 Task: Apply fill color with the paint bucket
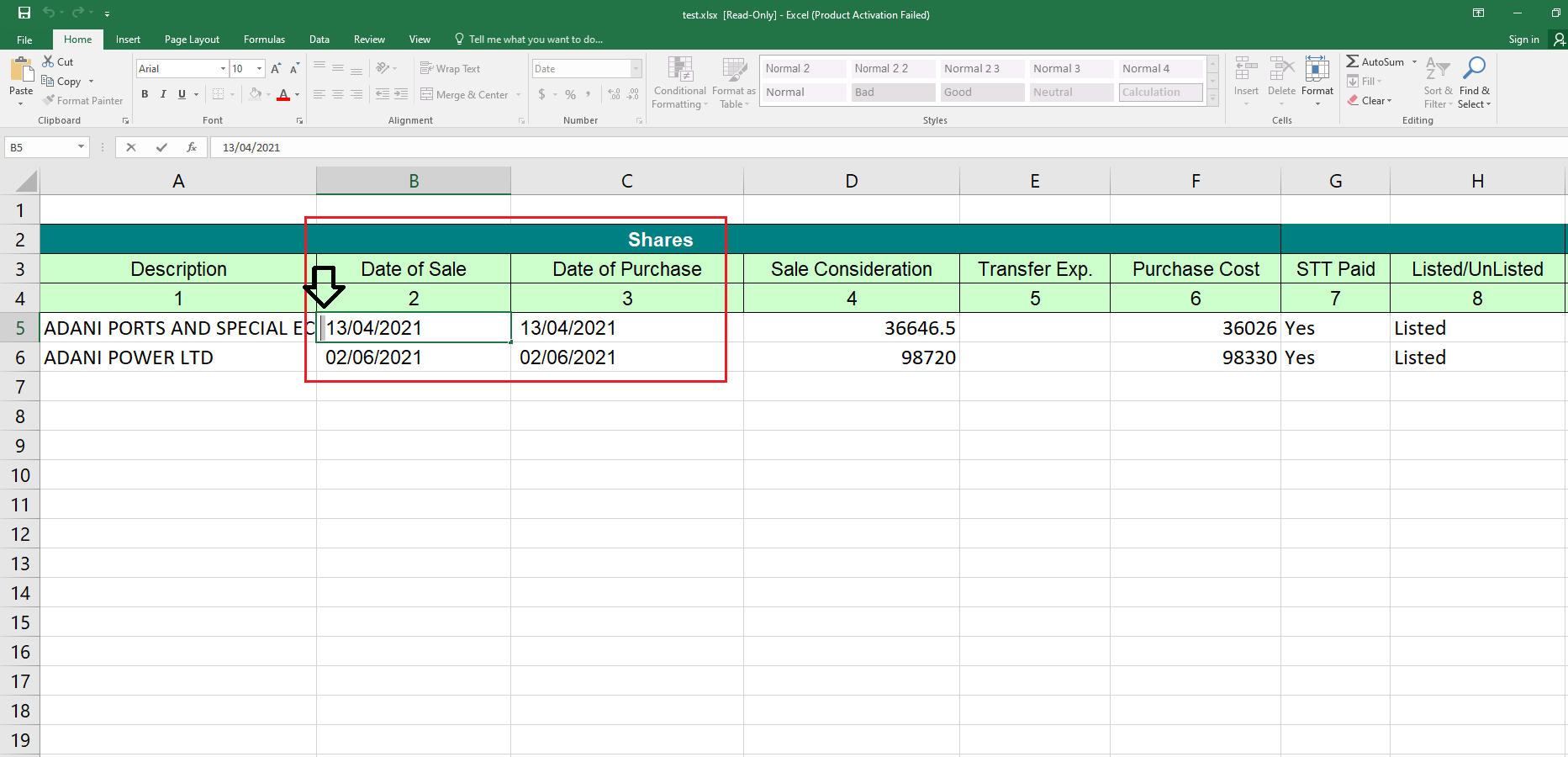pyautogui.click(x=256, y=94)
